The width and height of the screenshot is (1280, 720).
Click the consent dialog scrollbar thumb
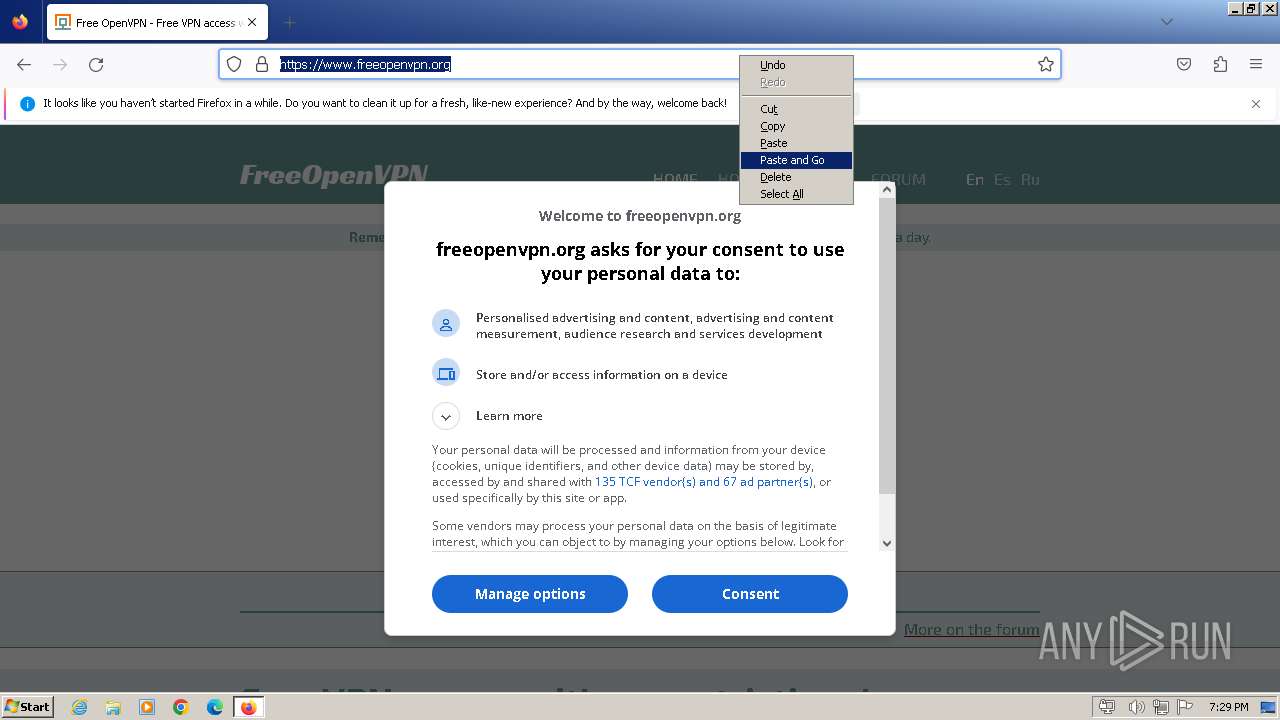point(887,345)
